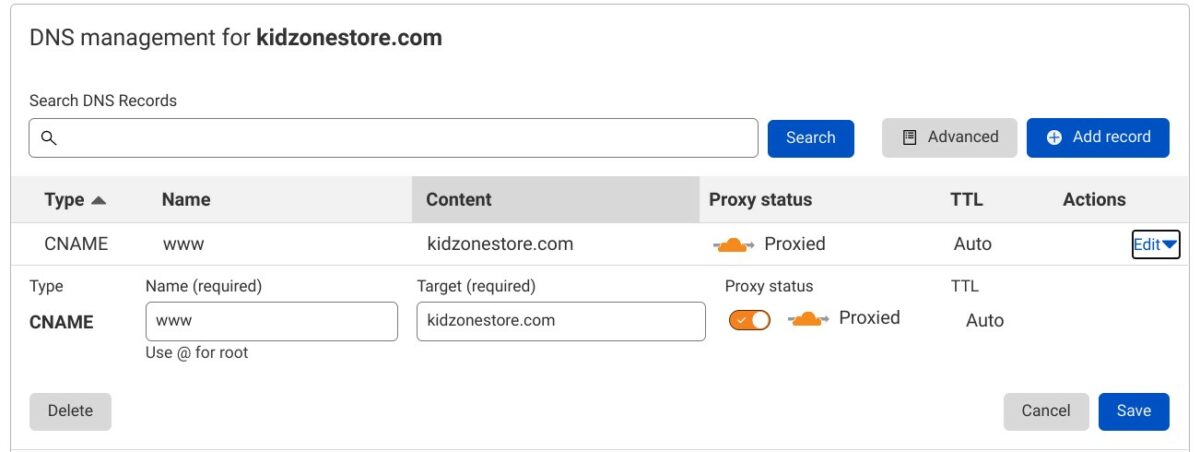Click the Target (required) input field
Screen dimensions: 1200x452
click(x=560, y=321)
